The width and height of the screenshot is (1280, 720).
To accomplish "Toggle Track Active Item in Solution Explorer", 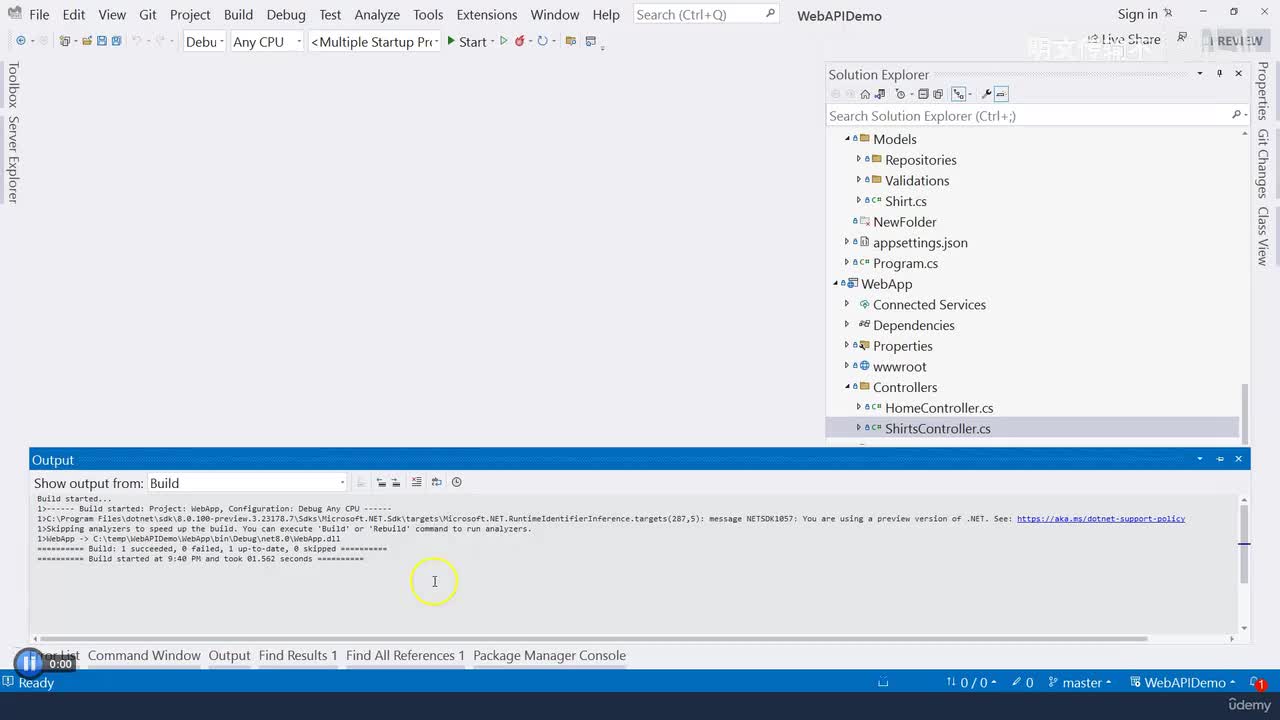I will point(959,94).
